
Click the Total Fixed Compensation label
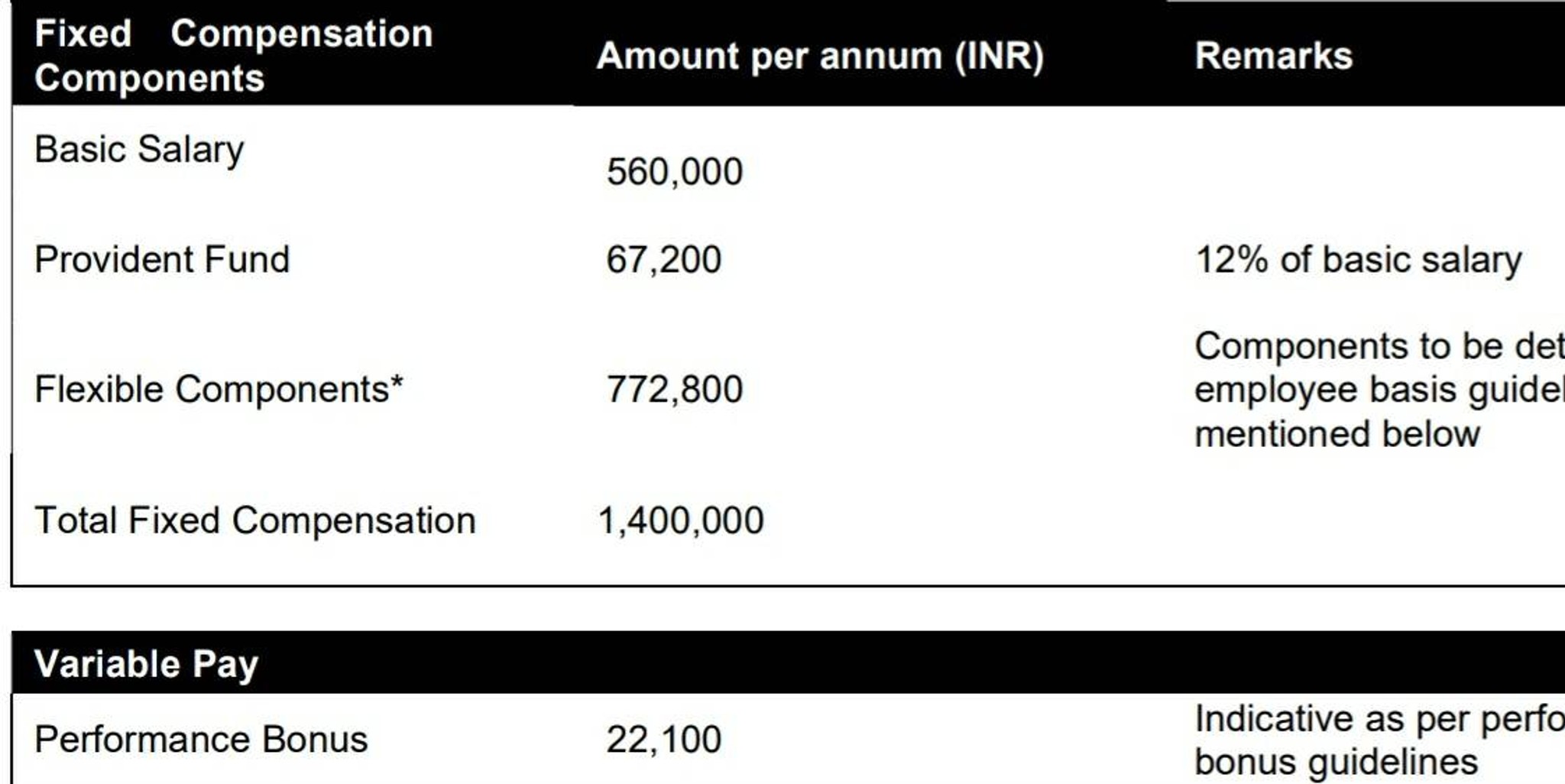(255, 520)
